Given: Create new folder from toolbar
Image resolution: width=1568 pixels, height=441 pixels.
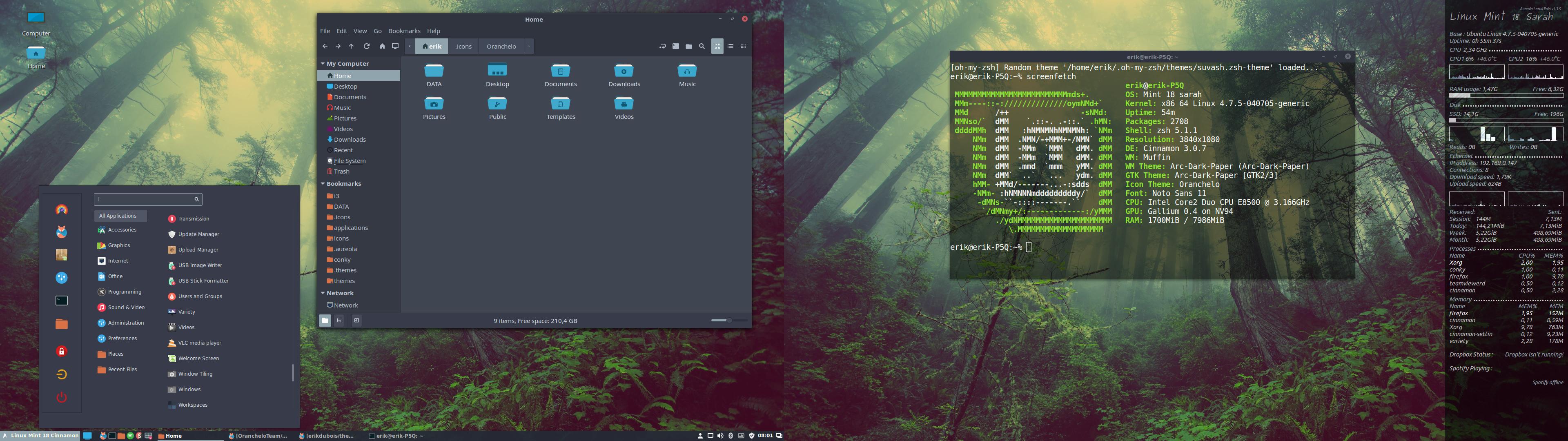Looking at the screenshot, I should [x=688, y=46].
